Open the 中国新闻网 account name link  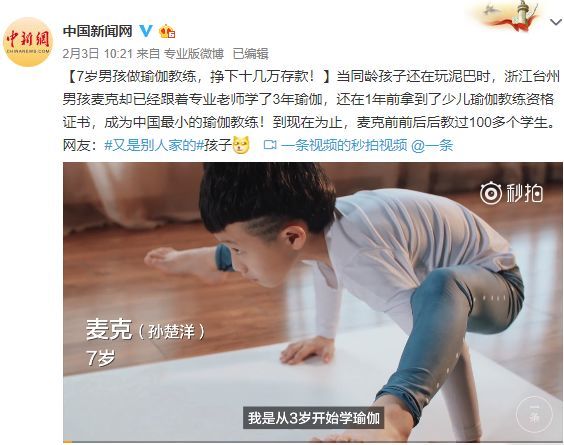coord(98,31)
